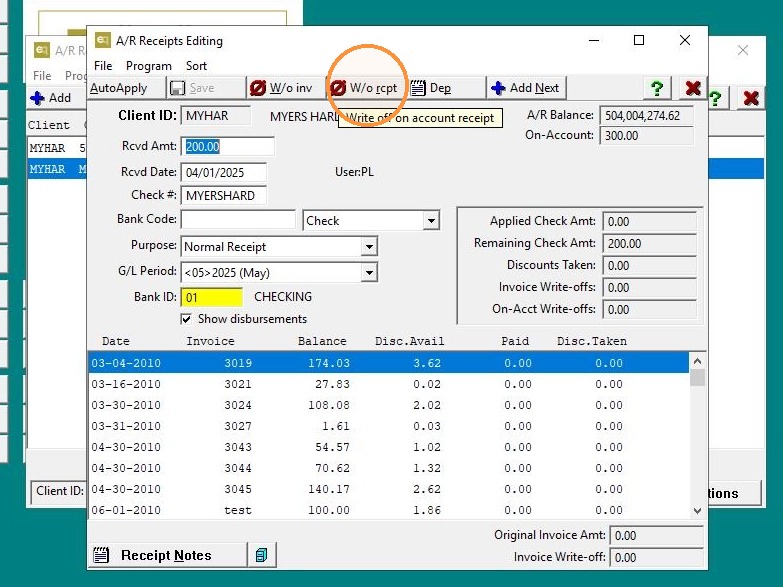
Task: Click the On-Account value 300.00
Action: (647, 135)
